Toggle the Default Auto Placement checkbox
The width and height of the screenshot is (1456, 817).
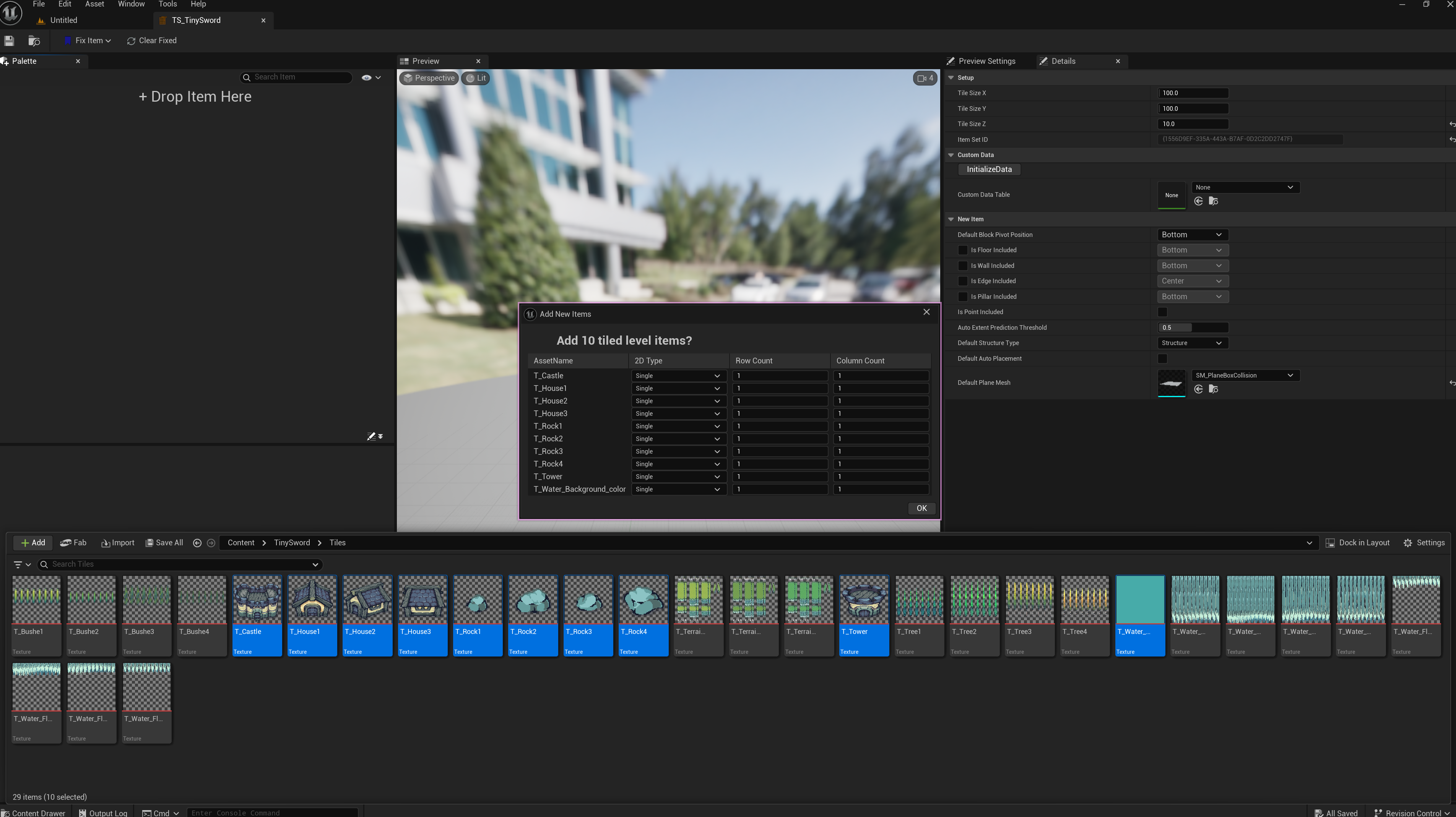(x=1162, y=359)
